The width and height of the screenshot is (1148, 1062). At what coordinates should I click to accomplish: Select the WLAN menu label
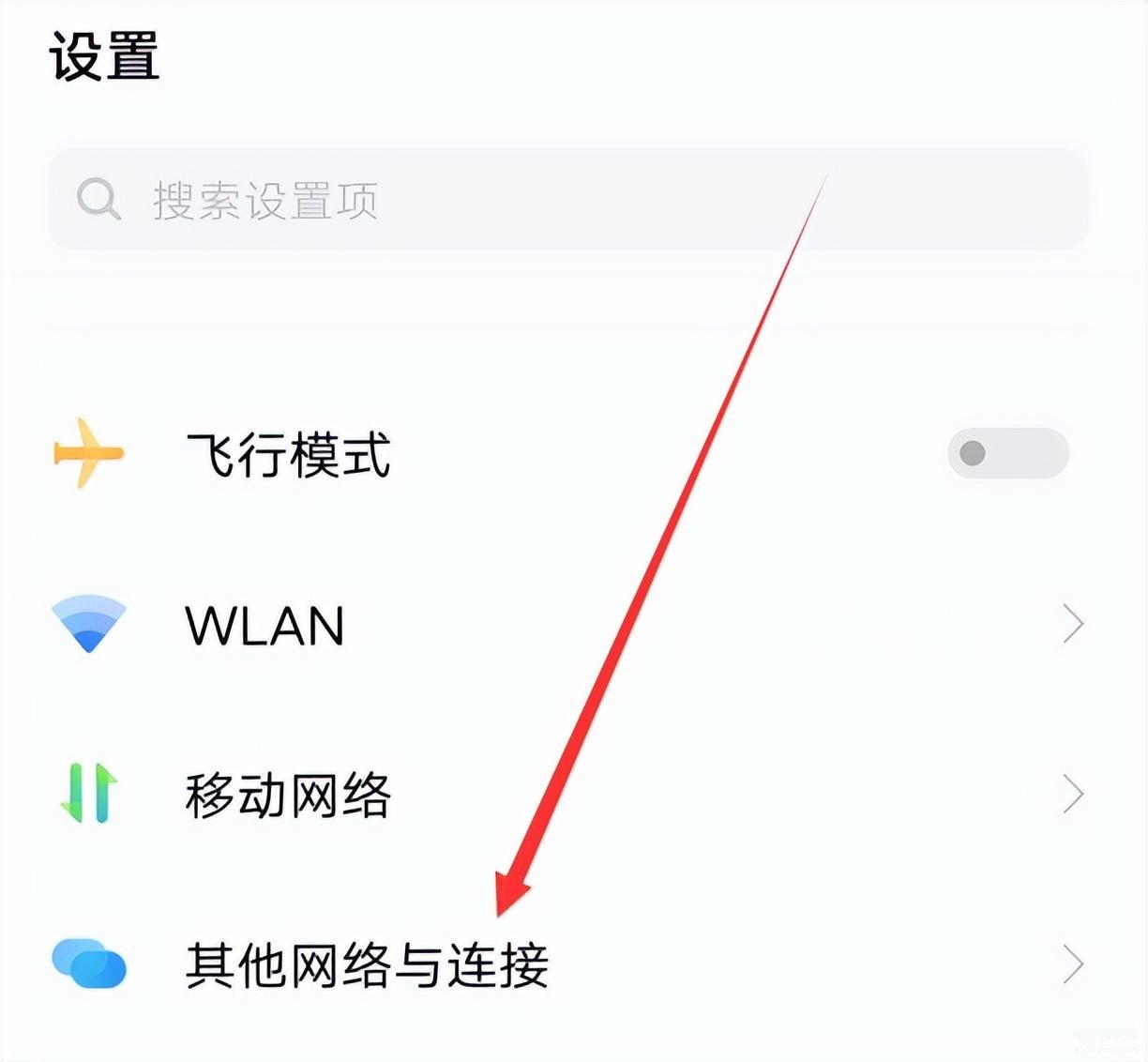(265, 626)
